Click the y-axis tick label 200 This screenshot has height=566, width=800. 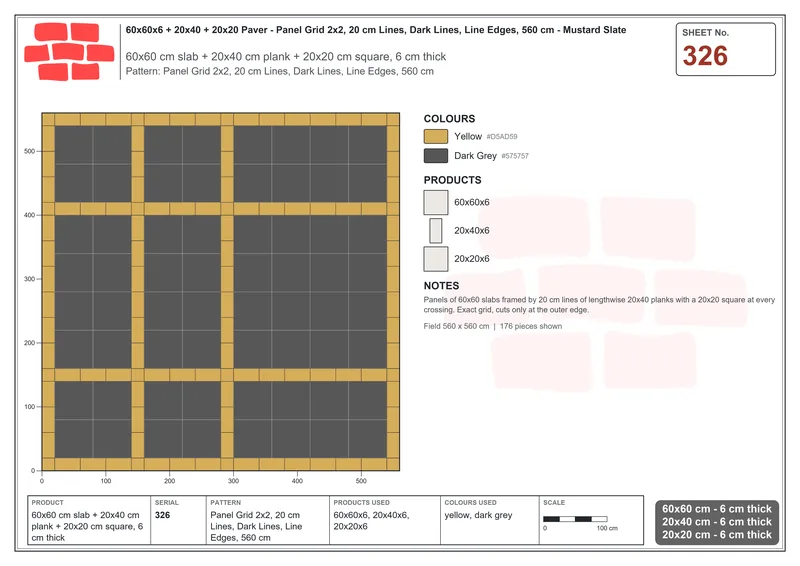29,343
